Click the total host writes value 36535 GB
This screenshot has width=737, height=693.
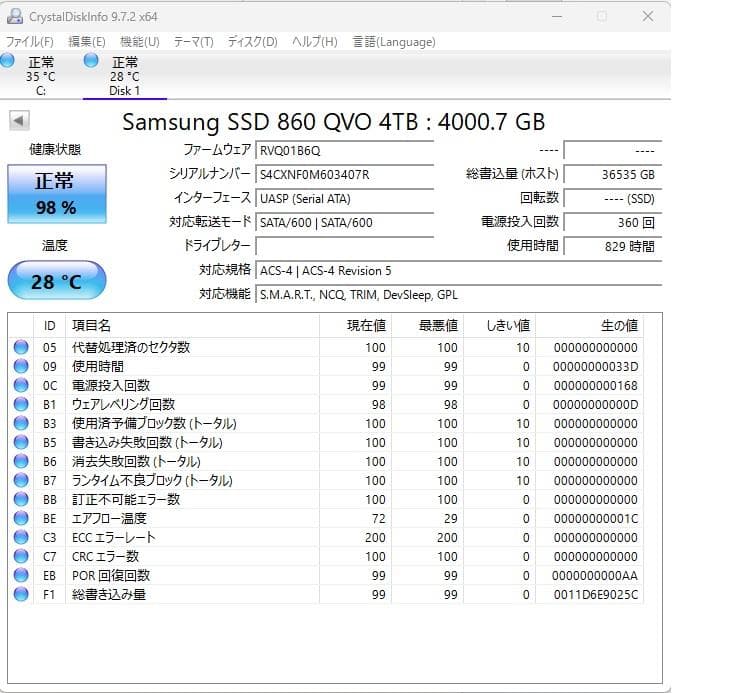[x=613, y=174]
